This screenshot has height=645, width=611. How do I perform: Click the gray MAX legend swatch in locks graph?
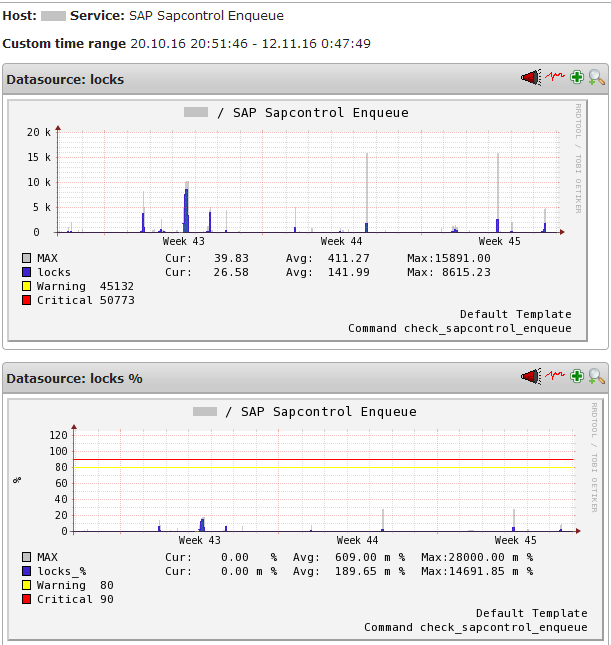[x=27, y=258]
